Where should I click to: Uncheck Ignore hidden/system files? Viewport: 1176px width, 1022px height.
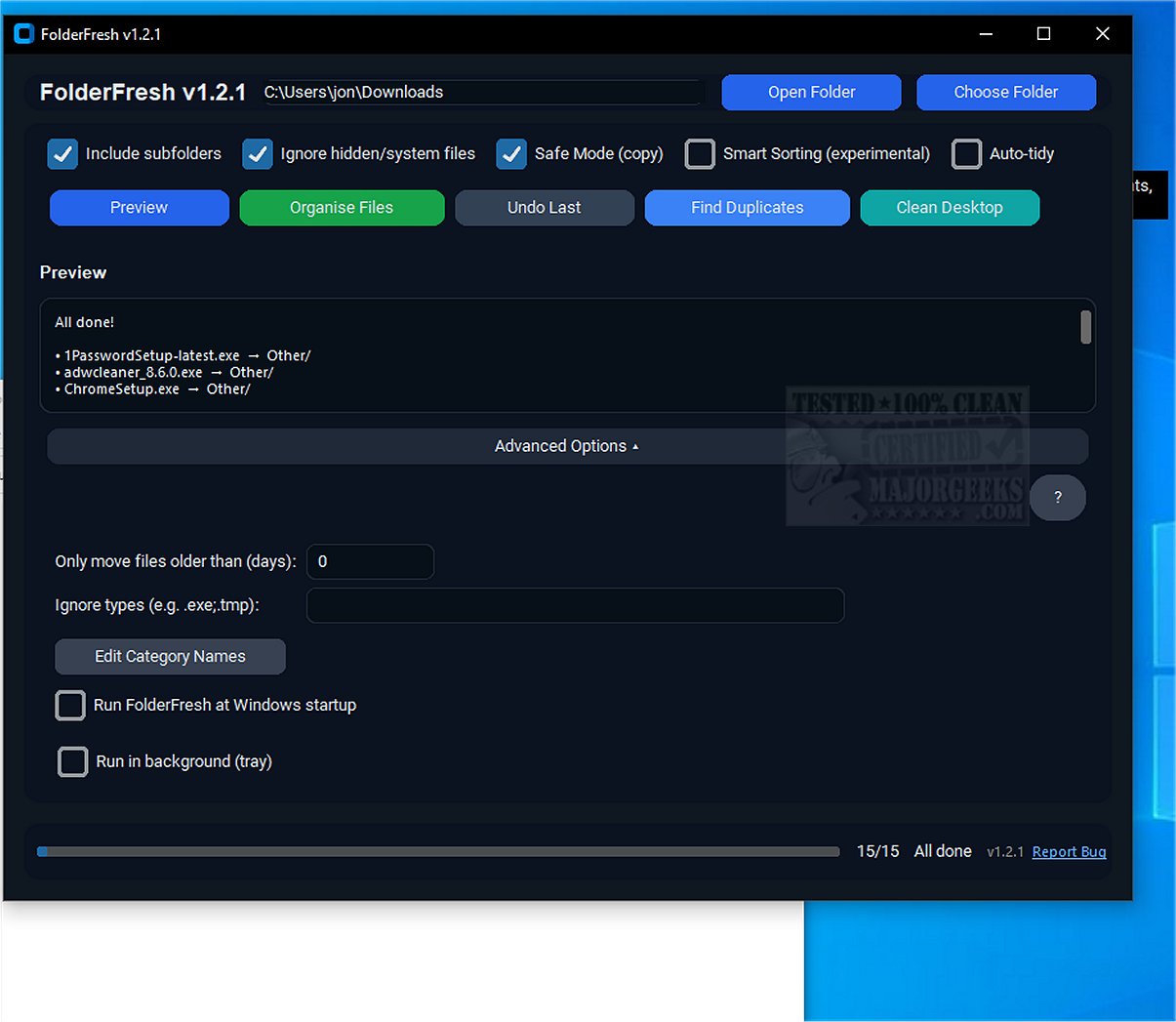(x=258, y=154)
